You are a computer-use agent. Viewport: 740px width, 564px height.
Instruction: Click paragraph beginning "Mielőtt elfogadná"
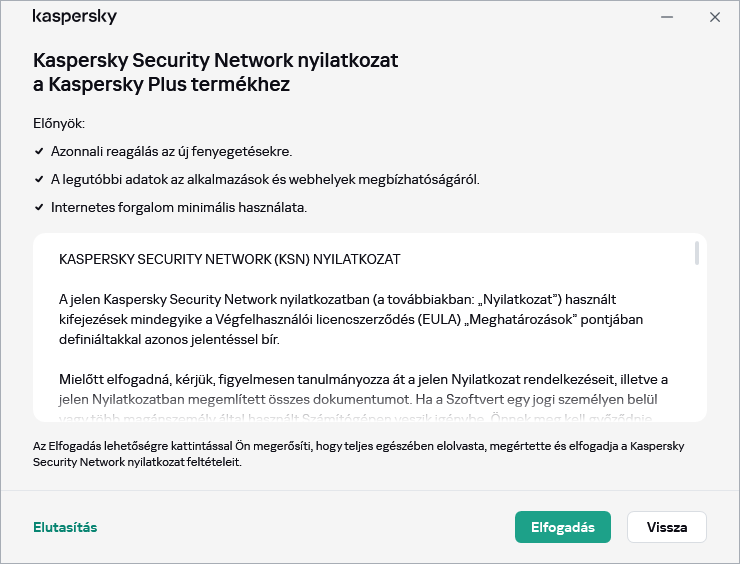tap(360, 390)
